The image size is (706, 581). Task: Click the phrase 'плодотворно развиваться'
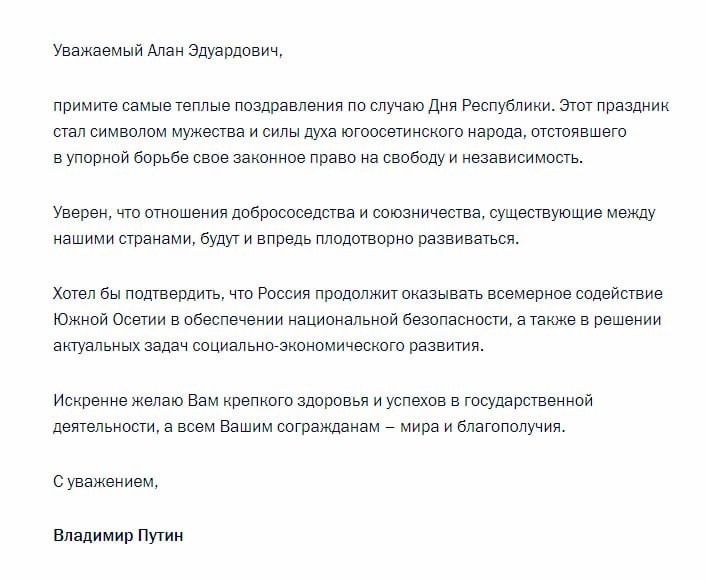click(x=415, y=239)
